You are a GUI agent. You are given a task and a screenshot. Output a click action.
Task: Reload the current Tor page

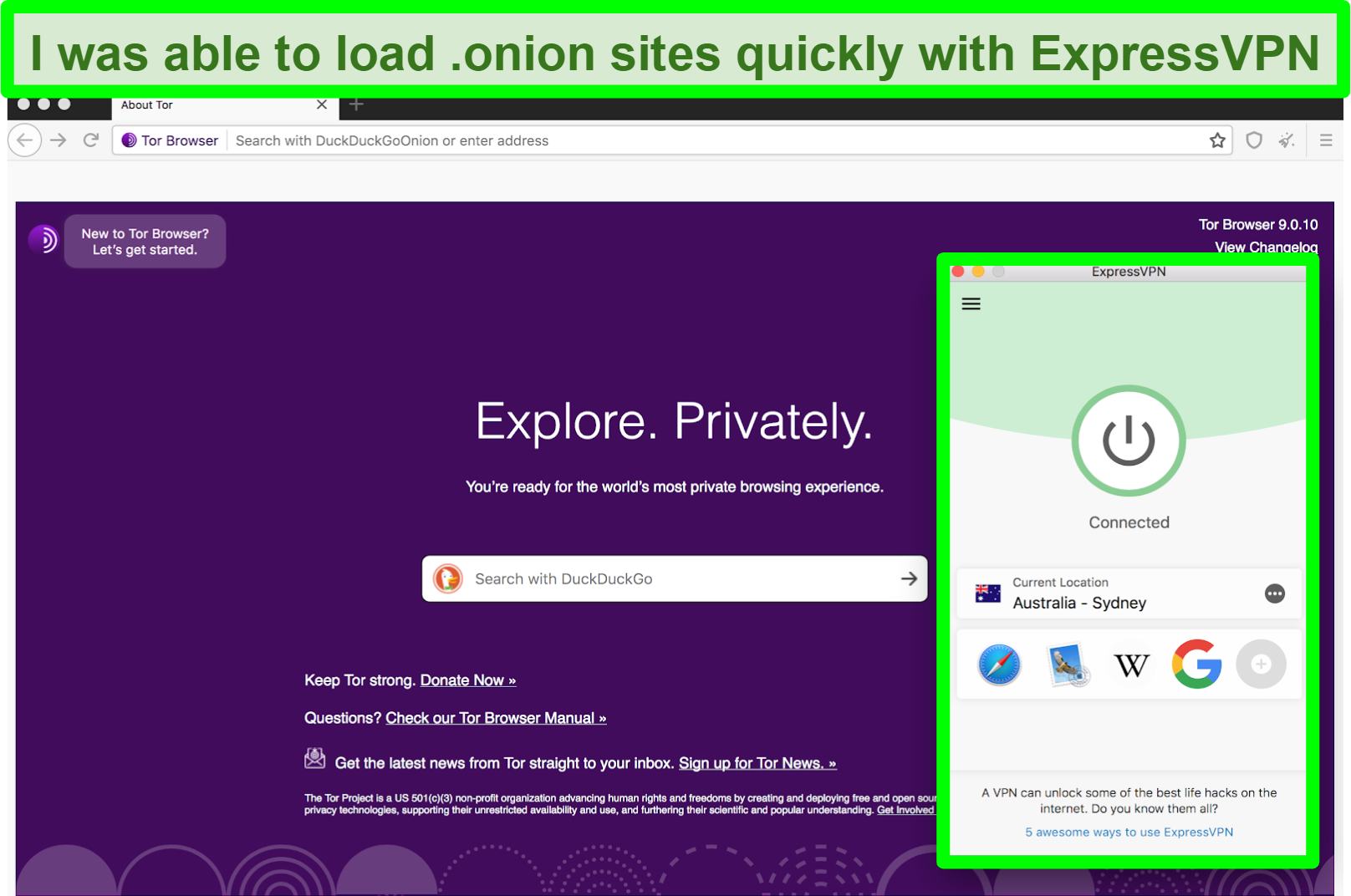click(x=91, y=140)
